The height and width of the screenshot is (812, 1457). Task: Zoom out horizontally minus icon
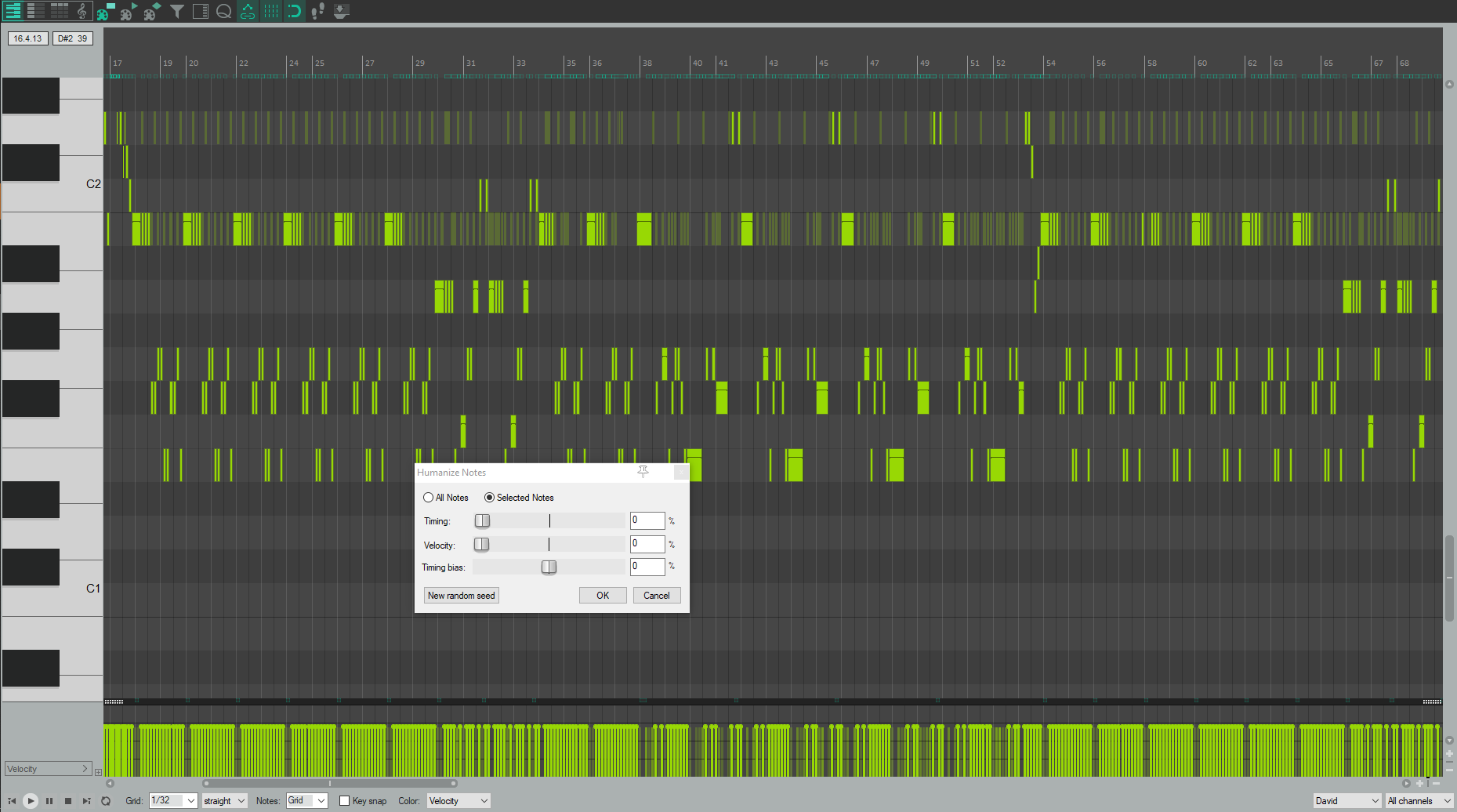1437,783
